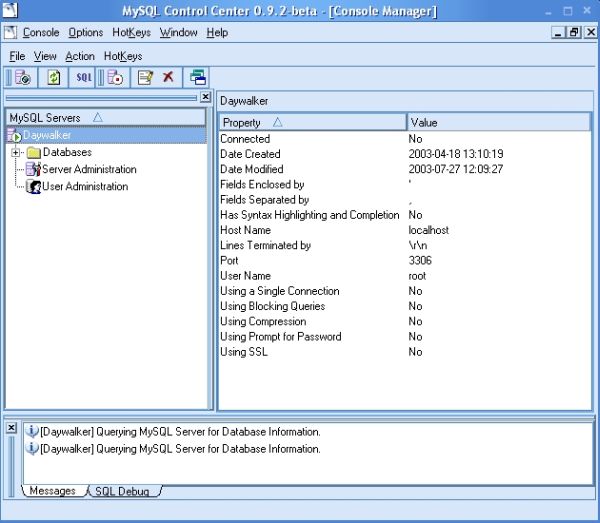Click the main toolbar drag handle
600x523 pixels.
click(x=8, y=77)
